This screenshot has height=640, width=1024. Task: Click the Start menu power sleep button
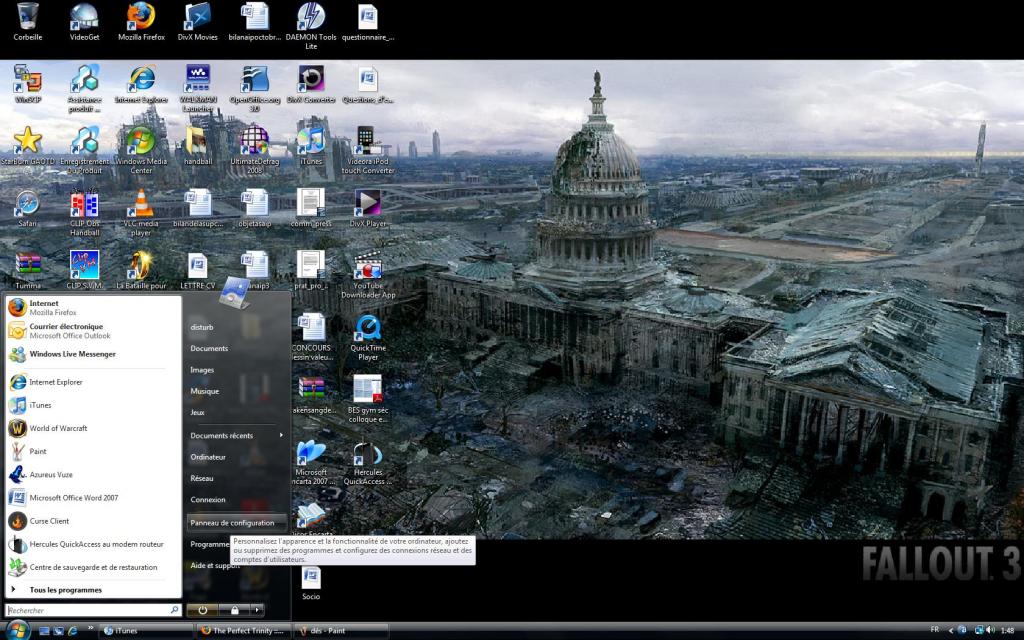pyautogui.click(x=202, y=610)
